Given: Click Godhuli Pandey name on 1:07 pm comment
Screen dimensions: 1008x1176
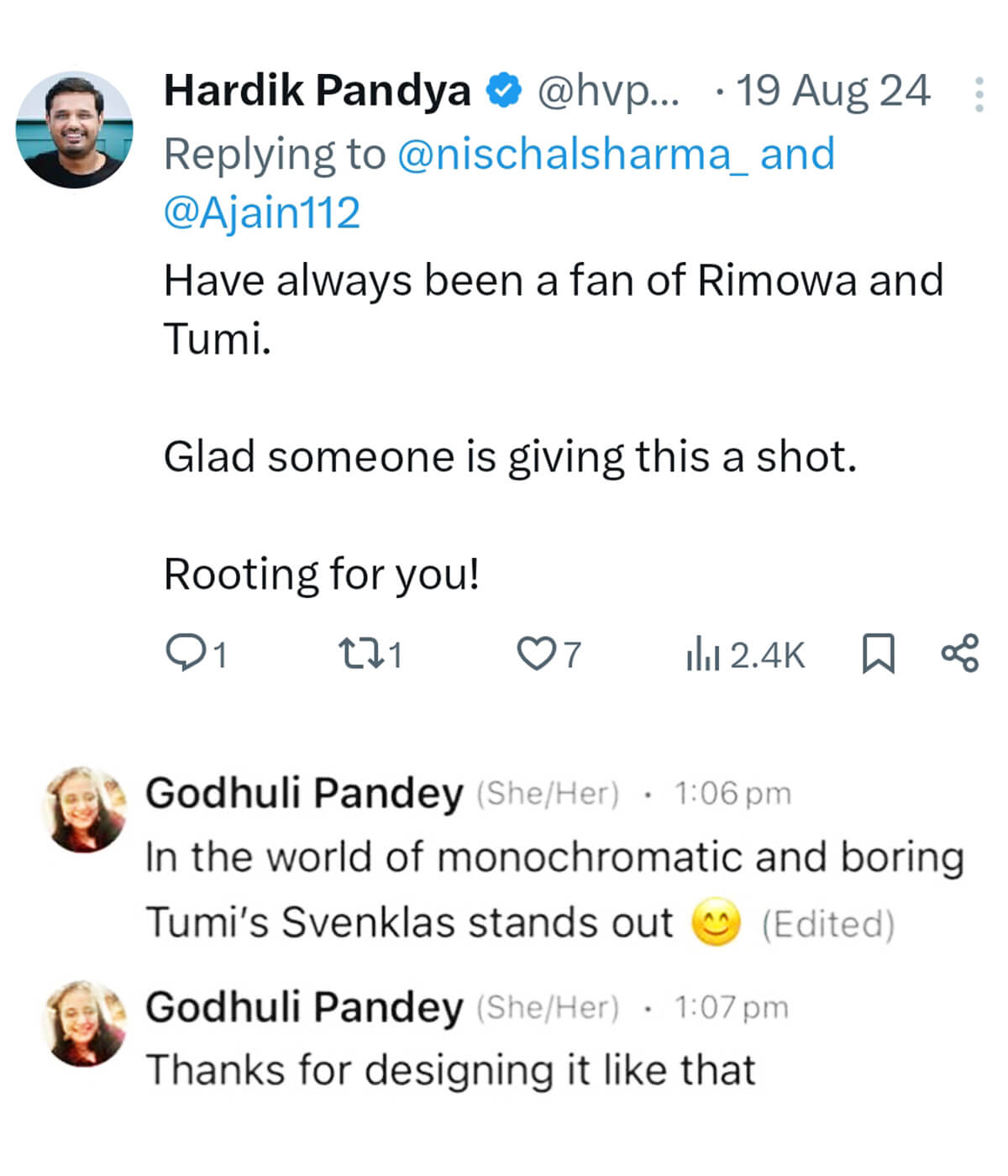Looking at the screenshot, I should pos(304,1006).
